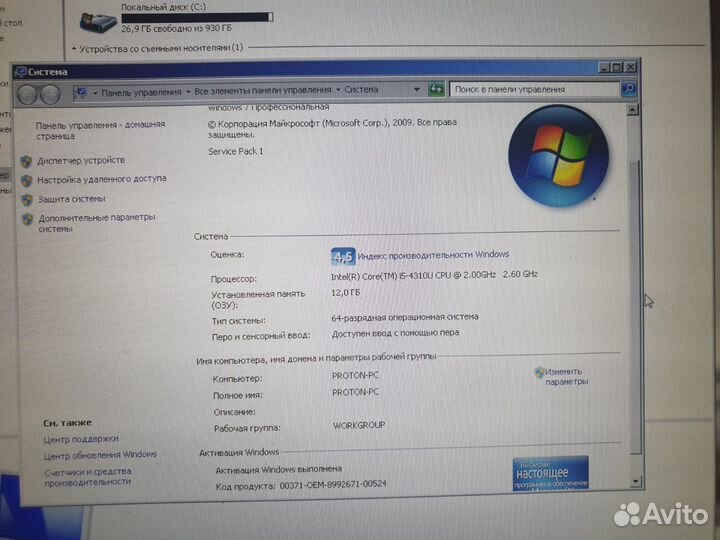Click the C: drive free space bar

click(197, 17)
